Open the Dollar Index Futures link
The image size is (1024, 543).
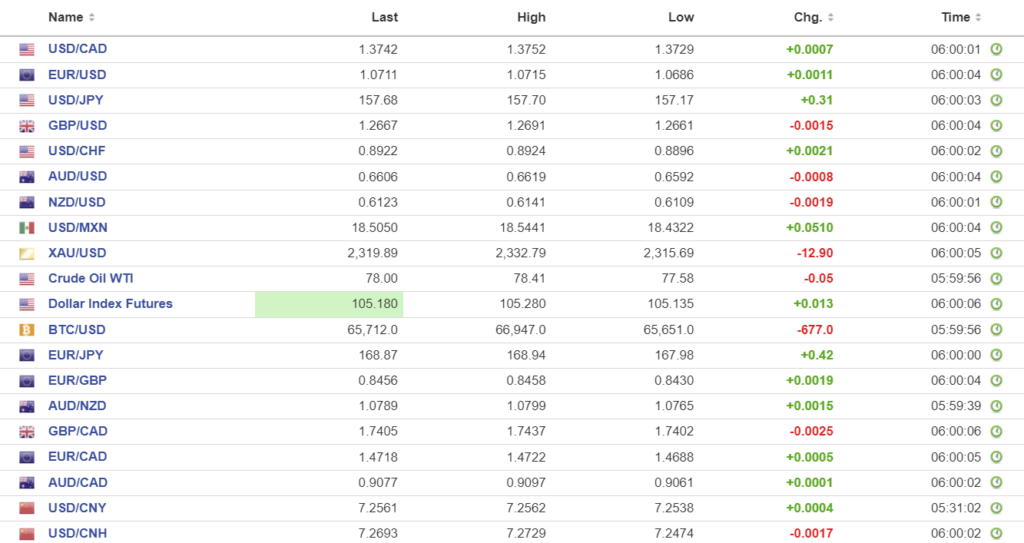(110, 304)
